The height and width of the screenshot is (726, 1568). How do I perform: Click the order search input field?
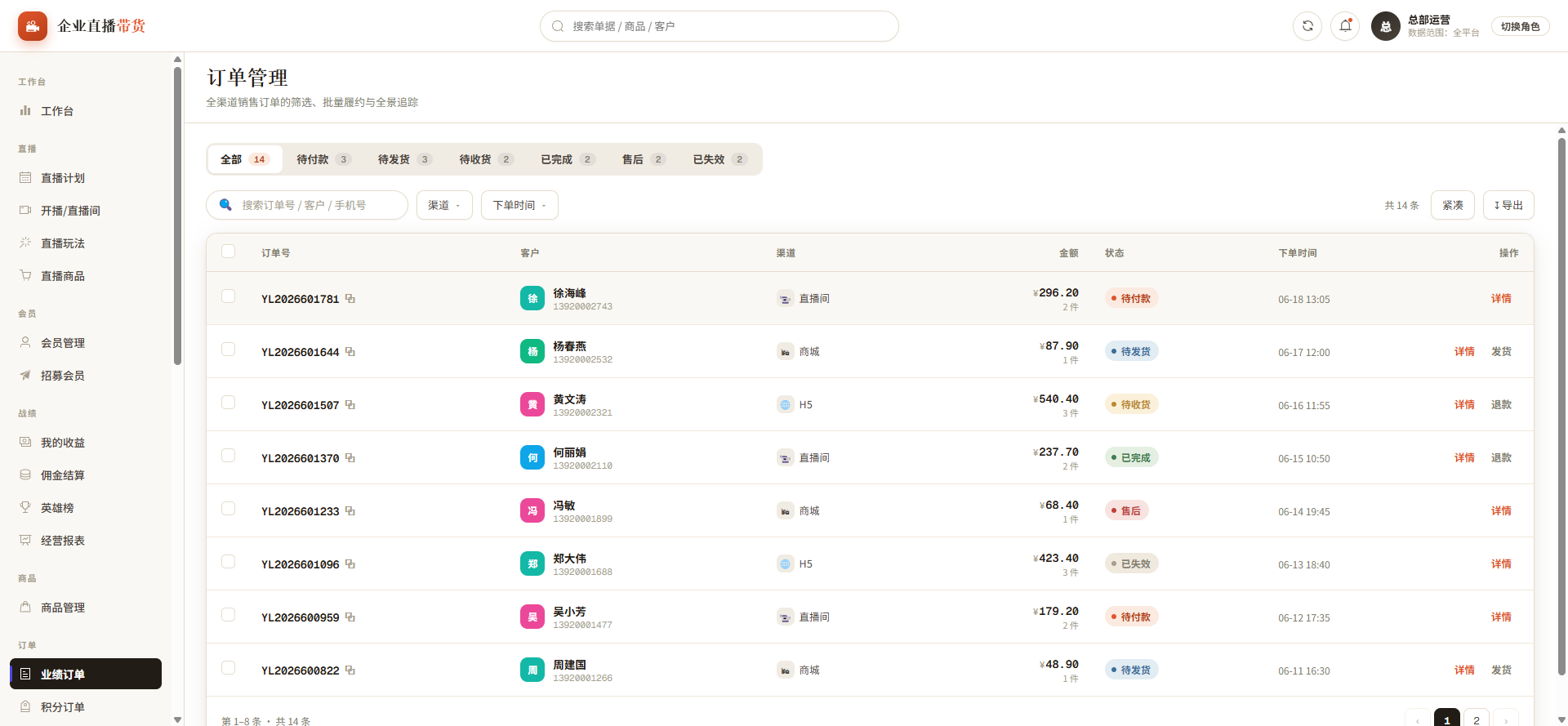click(x=307, y=205)
